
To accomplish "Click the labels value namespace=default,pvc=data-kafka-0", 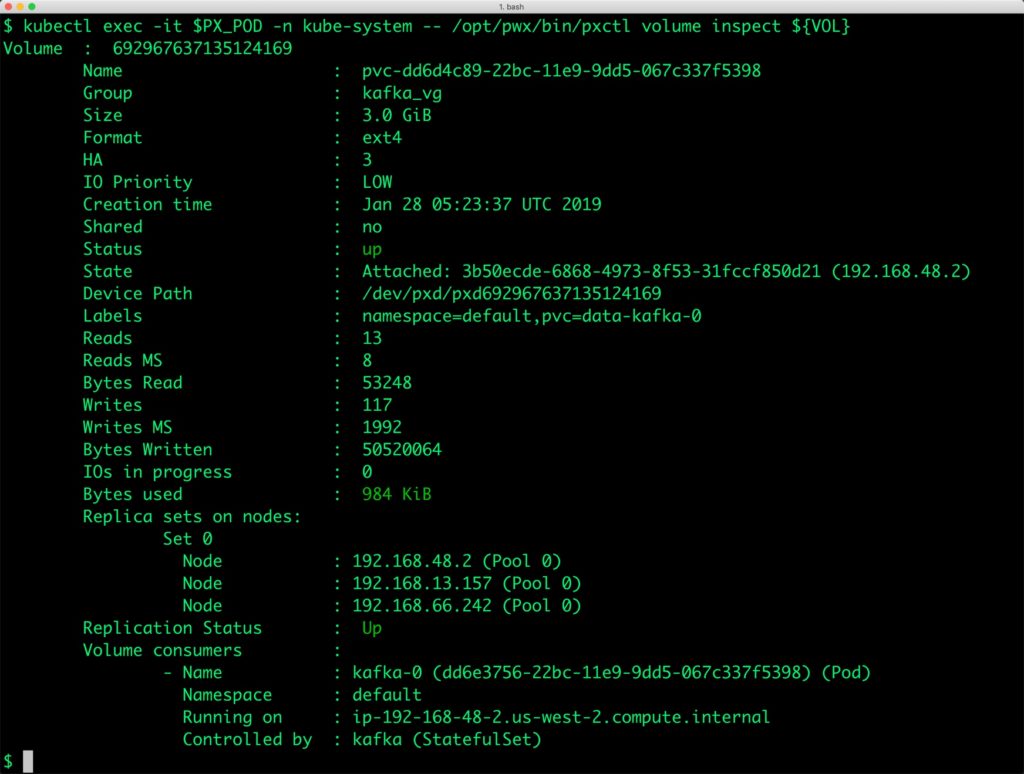I will pyautogui.click(x=536, y=316).
